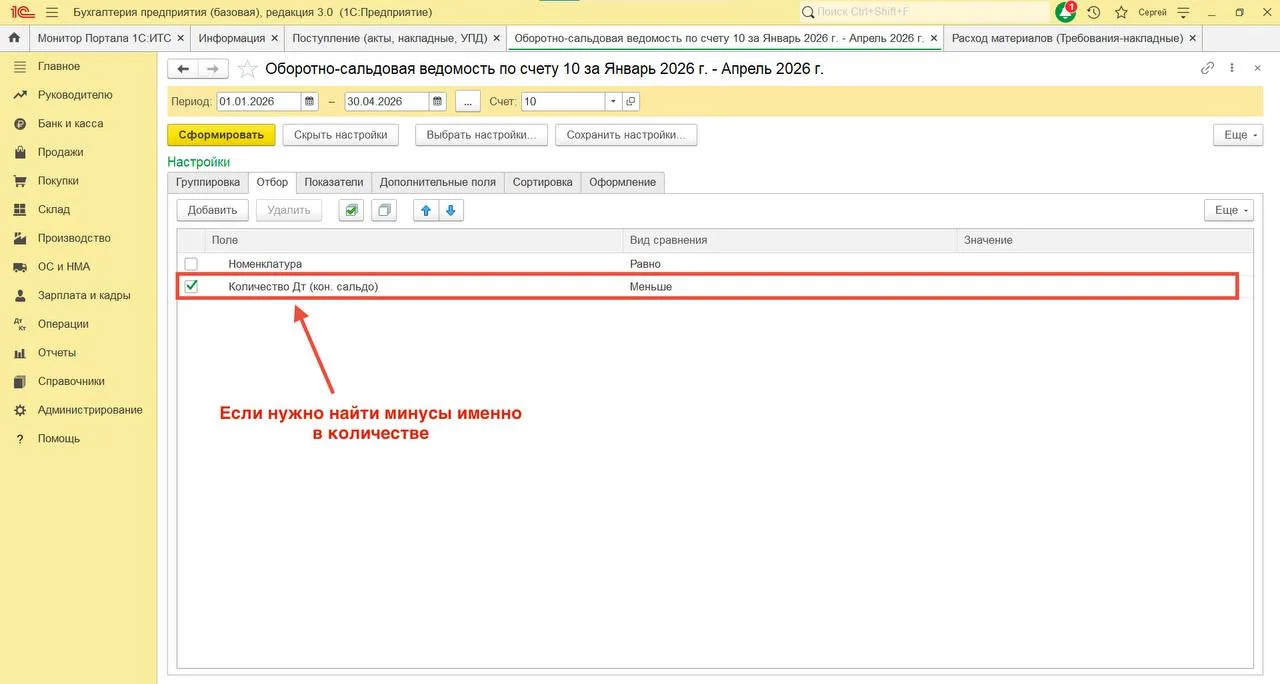This screenshot has width=1280, height=684.
Task: Move filter row up with blue arrow
Action: click(x=426, y=210)
